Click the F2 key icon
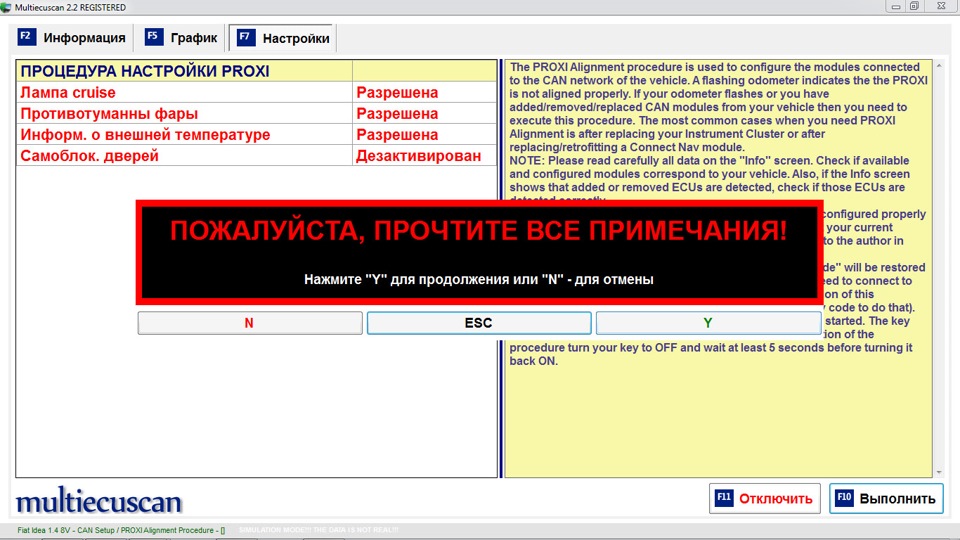Screen dimensions: 960x540 26,37
